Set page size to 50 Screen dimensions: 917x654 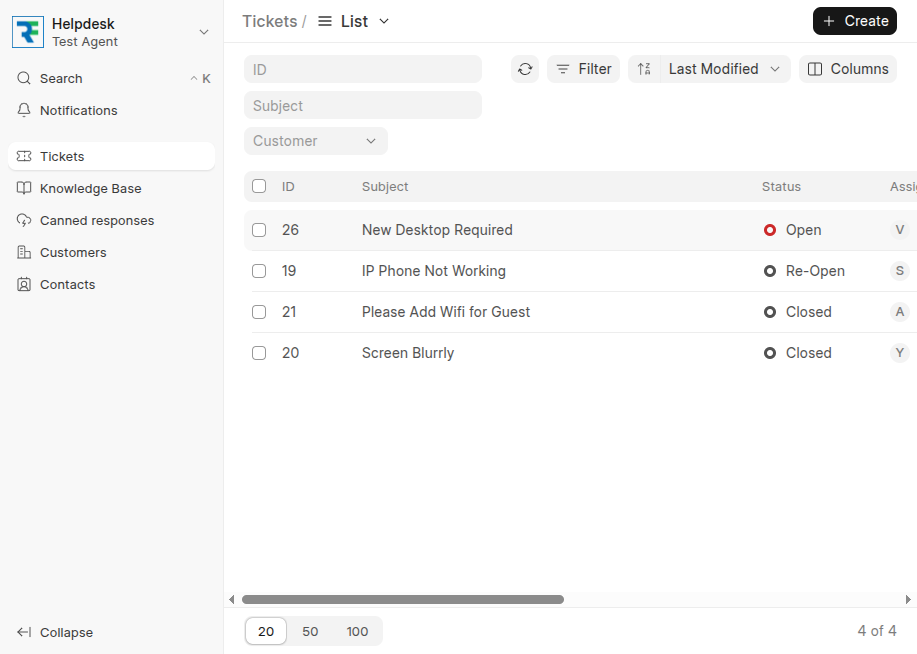310,631
